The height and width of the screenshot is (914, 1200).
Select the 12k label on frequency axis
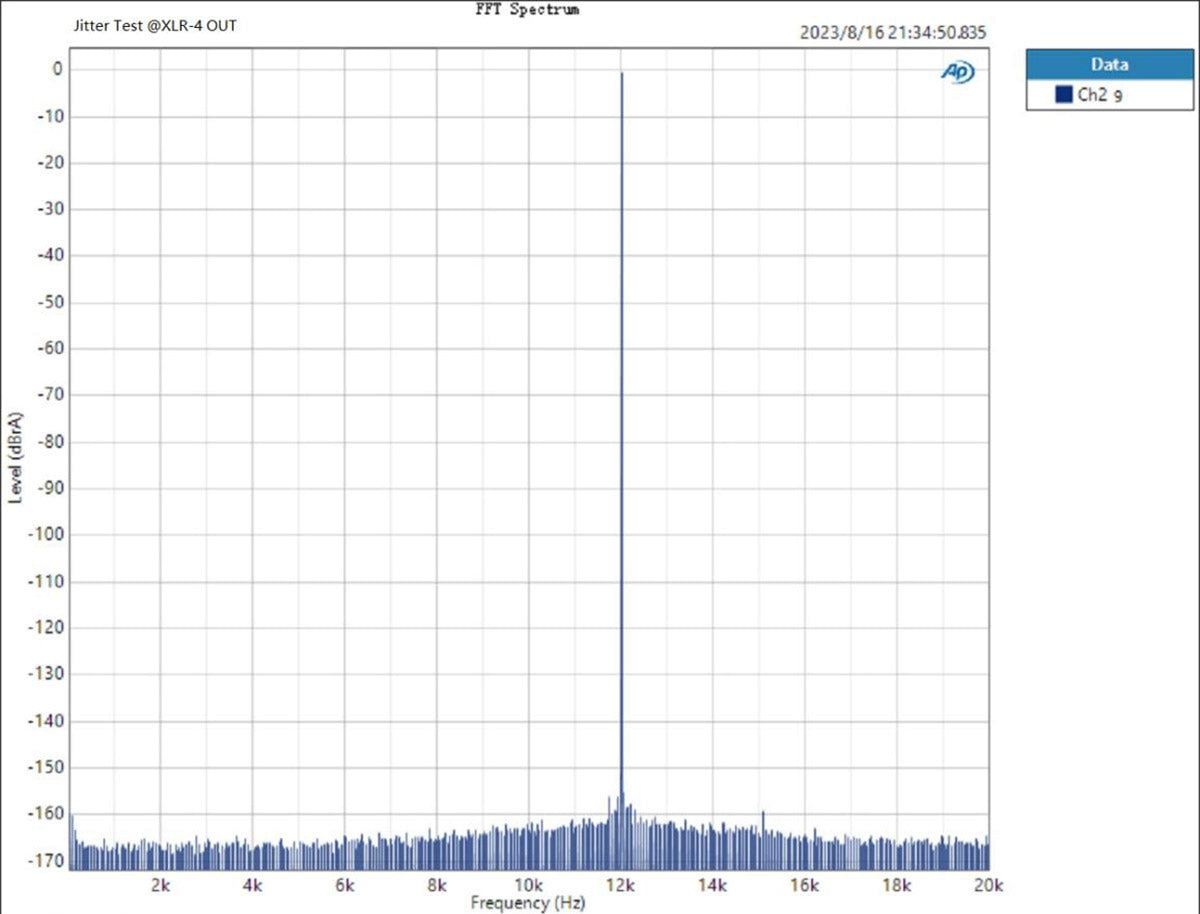click(621, 884)
